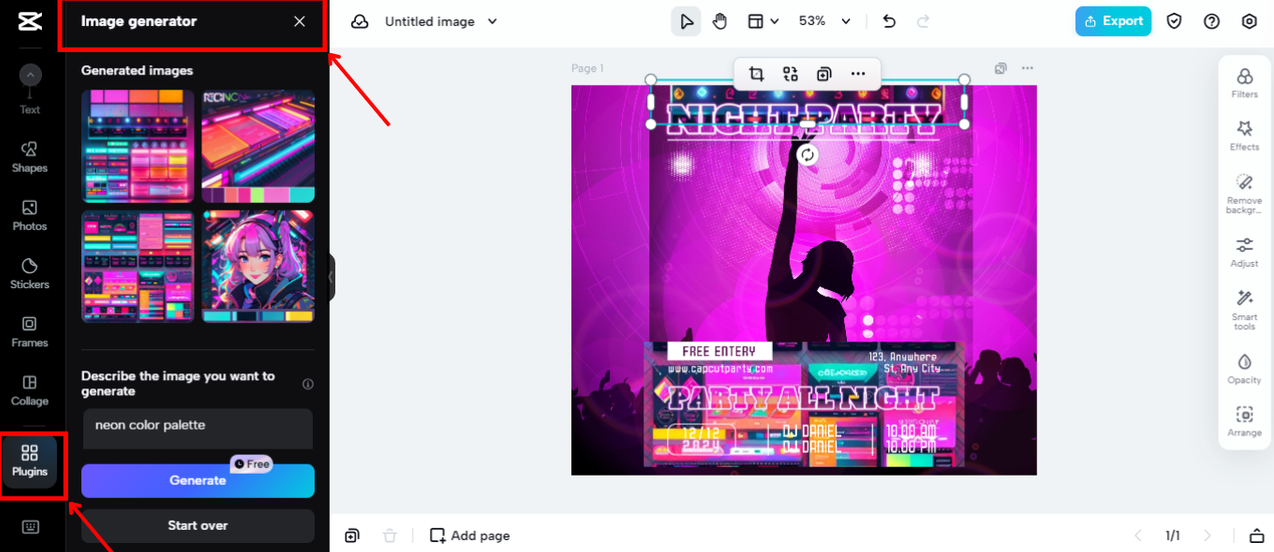
Task: Open the more options in floating toolbar
Action: tap(858, 74)
